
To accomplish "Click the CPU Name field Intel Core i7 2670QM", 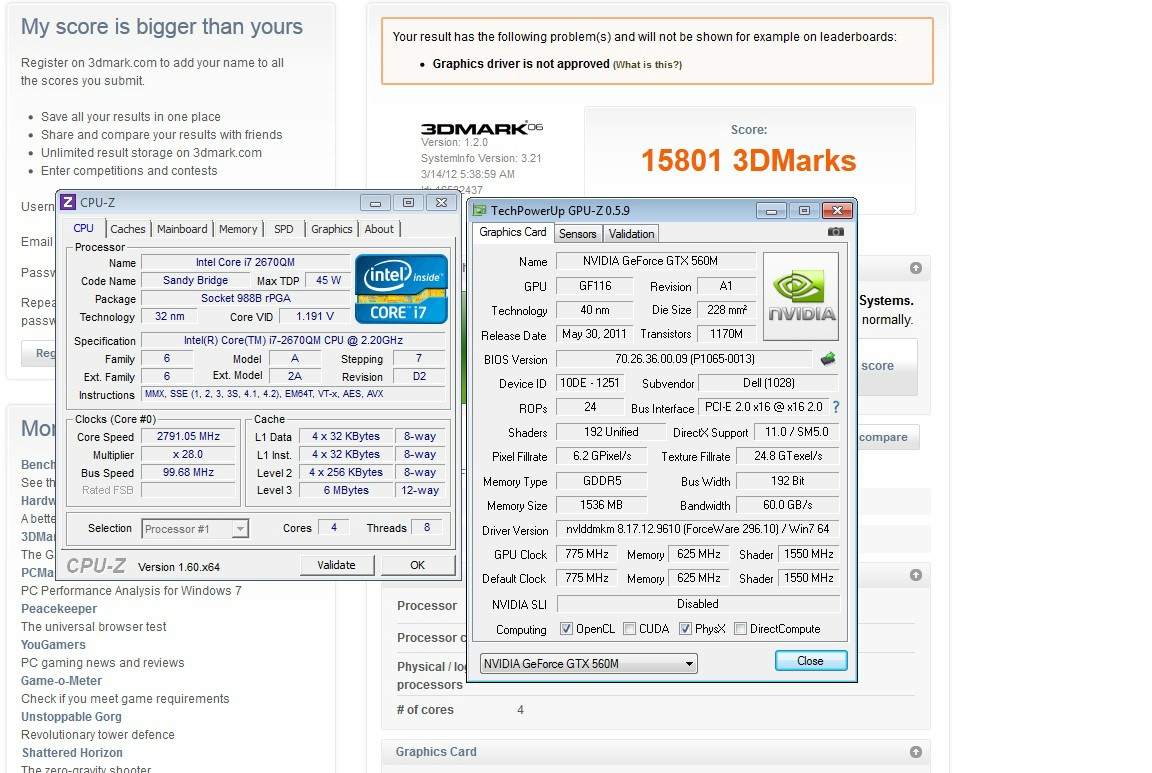I will (245, 262).
